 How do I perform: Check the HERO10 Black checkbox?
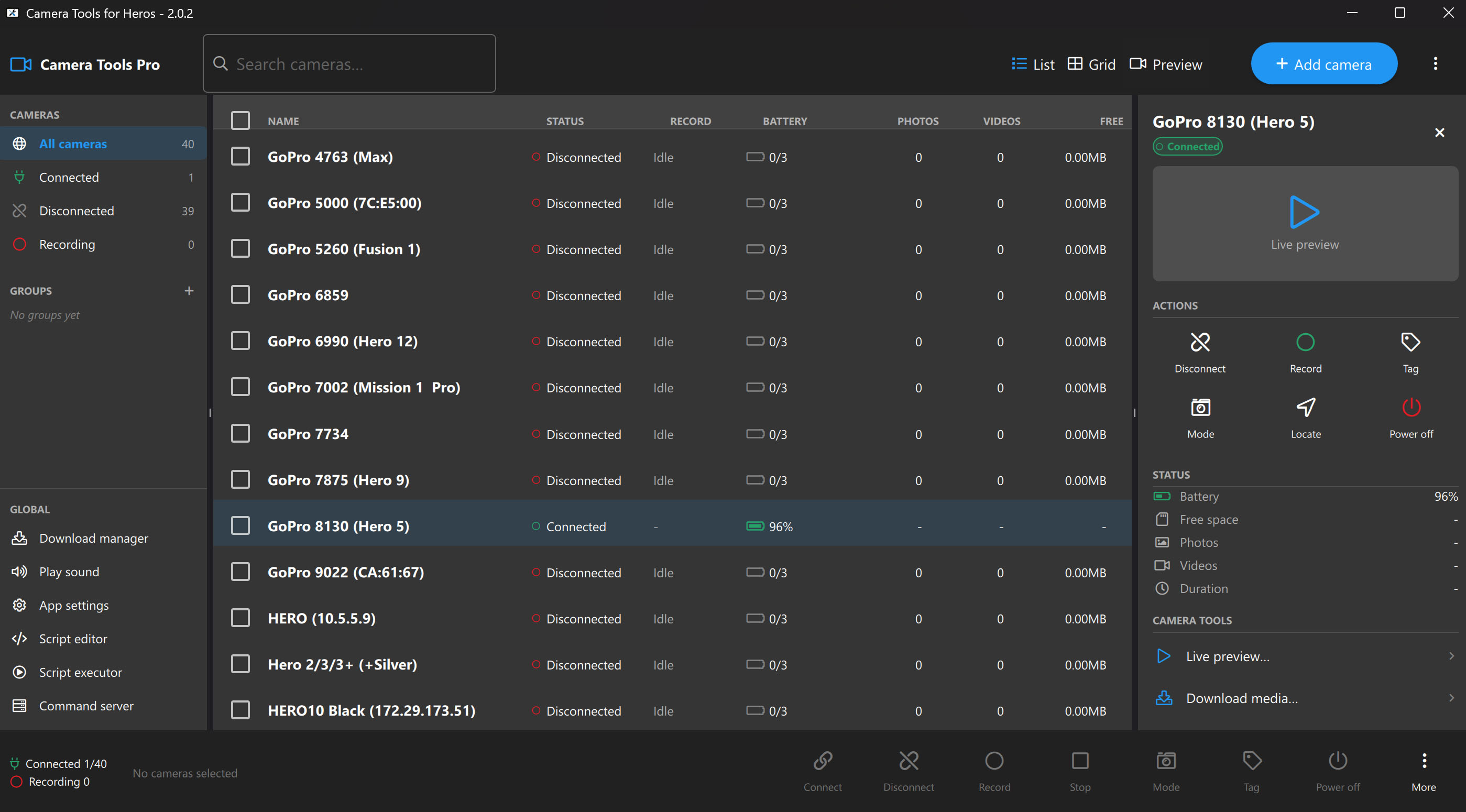pyautogui.click(x=240, y=710)
